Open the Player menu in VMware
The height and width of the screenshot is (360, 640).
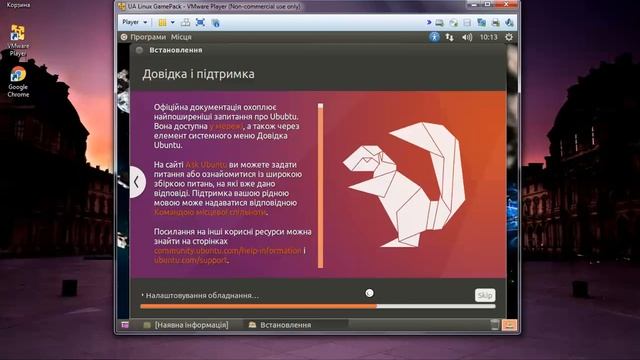[x=134, y=22]
